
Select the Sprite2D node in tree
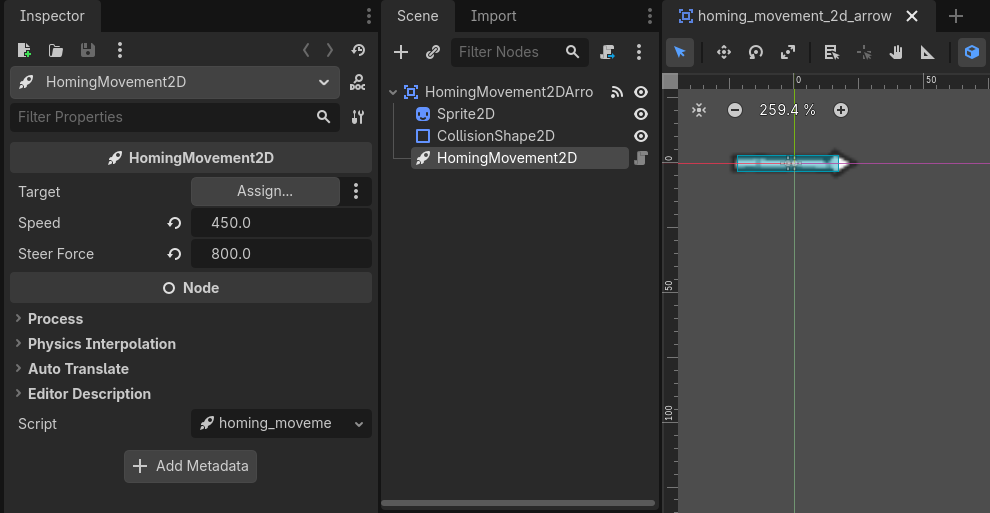[465, 114]
